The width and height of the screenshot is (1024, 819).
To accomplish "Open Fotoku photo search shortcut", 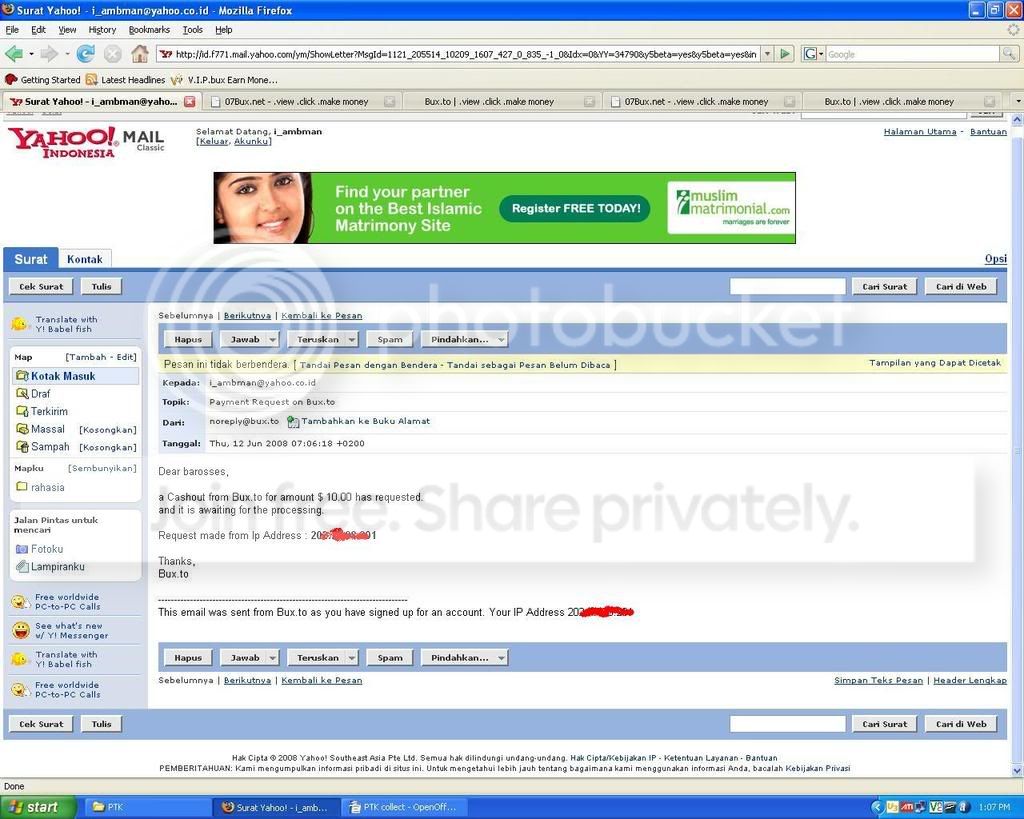I will click(x=46, y=549).
